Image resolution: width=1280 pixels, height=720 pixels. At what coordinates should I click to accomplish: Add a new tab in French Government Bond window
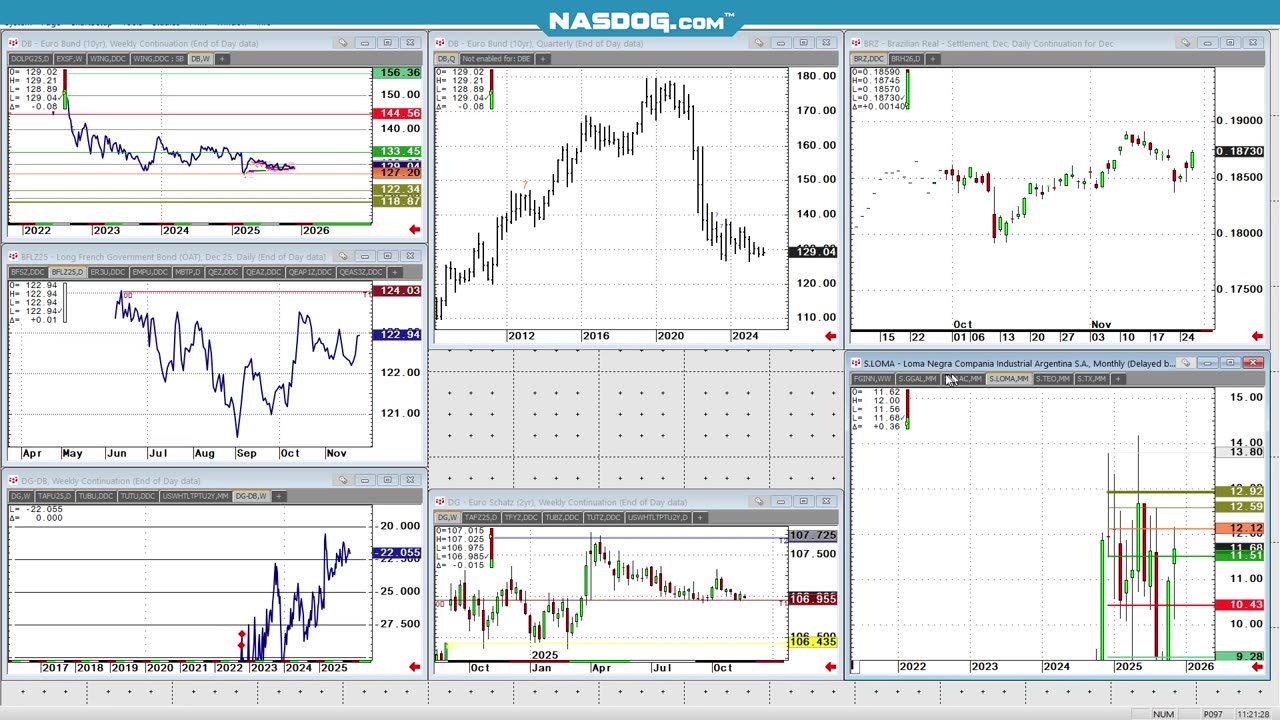(394, 272)
